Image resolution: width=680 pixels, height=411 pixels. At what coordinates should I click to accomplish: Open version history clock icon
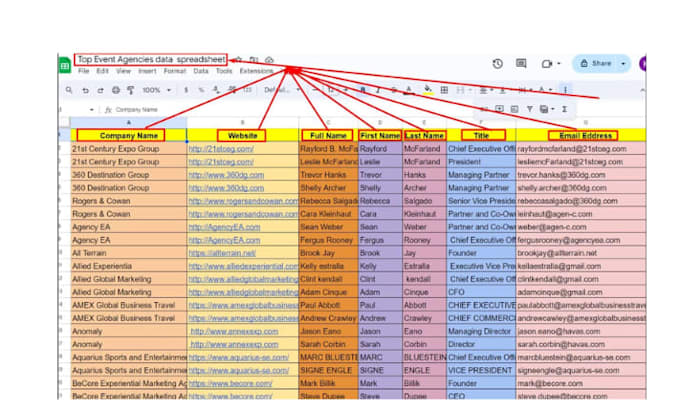497,64
